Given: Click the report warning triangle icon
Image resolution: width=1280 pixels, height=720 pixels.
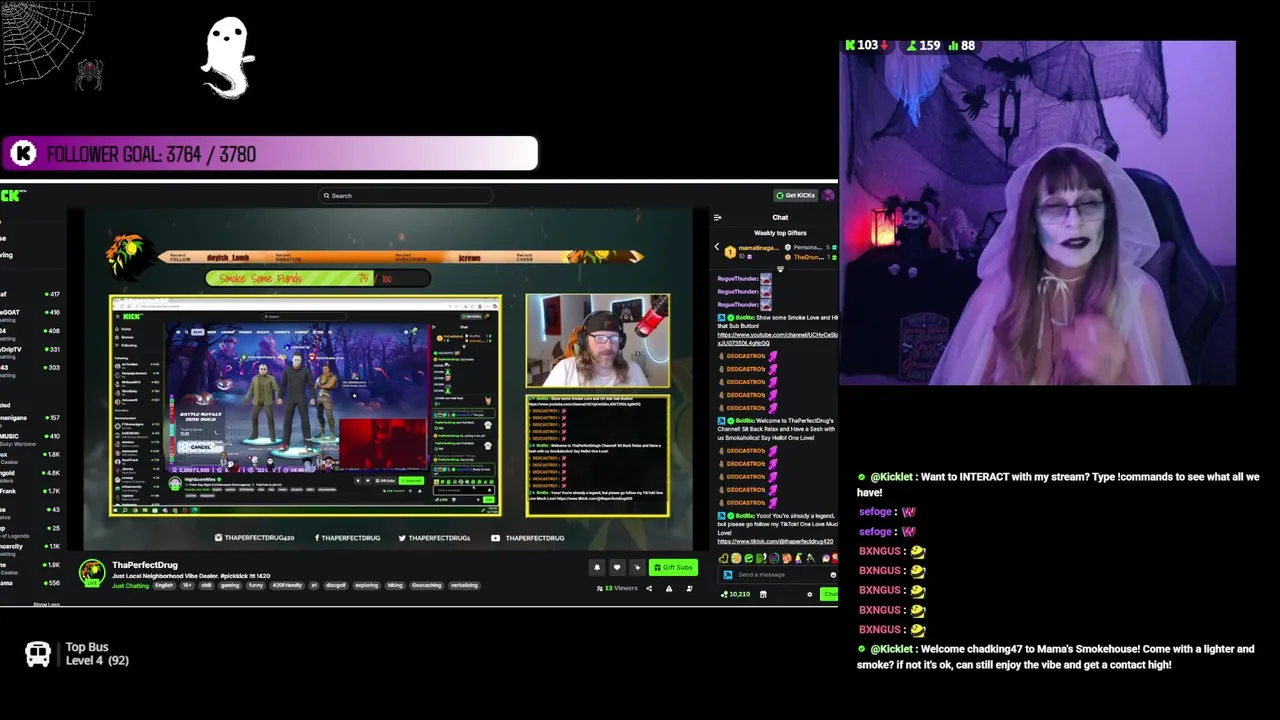Looking at the screenshot, I should [x=669, y=589].
